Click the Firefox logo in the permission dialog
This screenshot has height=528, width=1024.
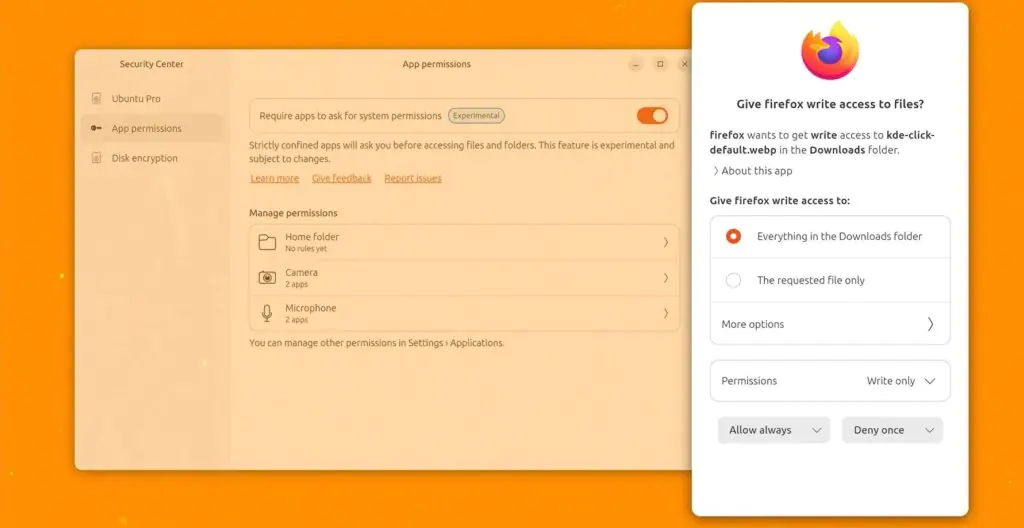pos(829,50)
